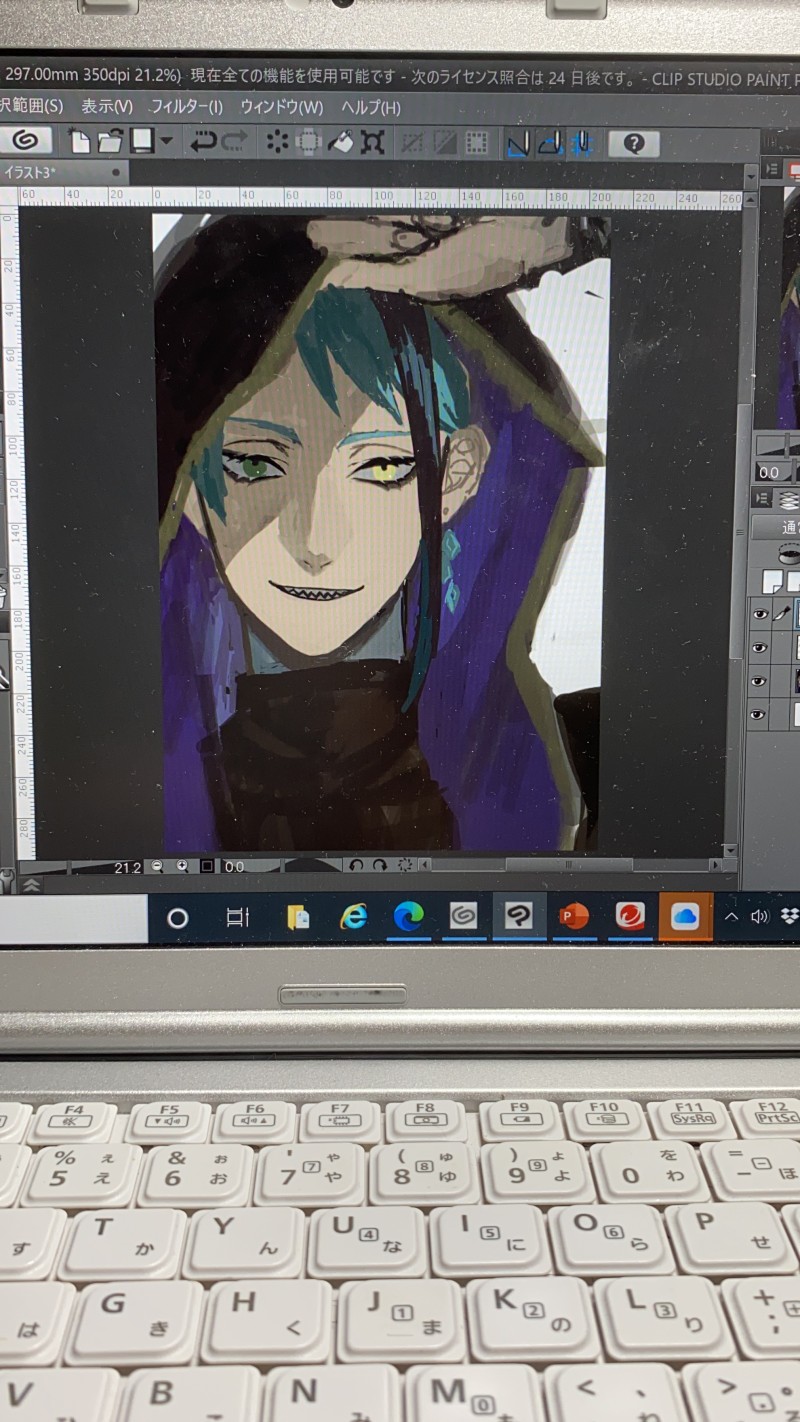Clear the layer contents with Delete icon
Image resolution: width=800 pixels, height=1422 pixels.
pos(277,143)
